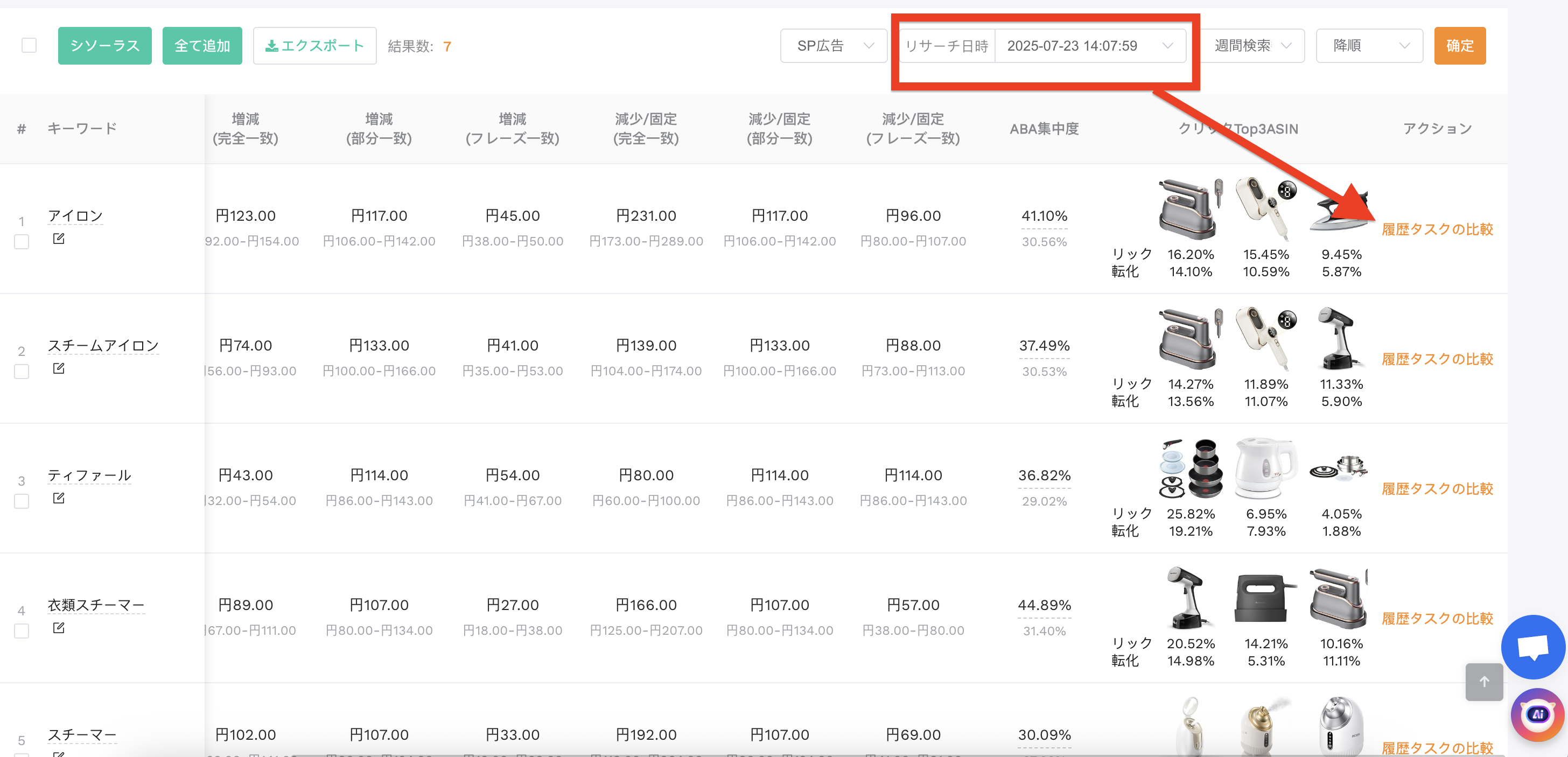Open the SP広告 dropdown

[x=834, y=46]
